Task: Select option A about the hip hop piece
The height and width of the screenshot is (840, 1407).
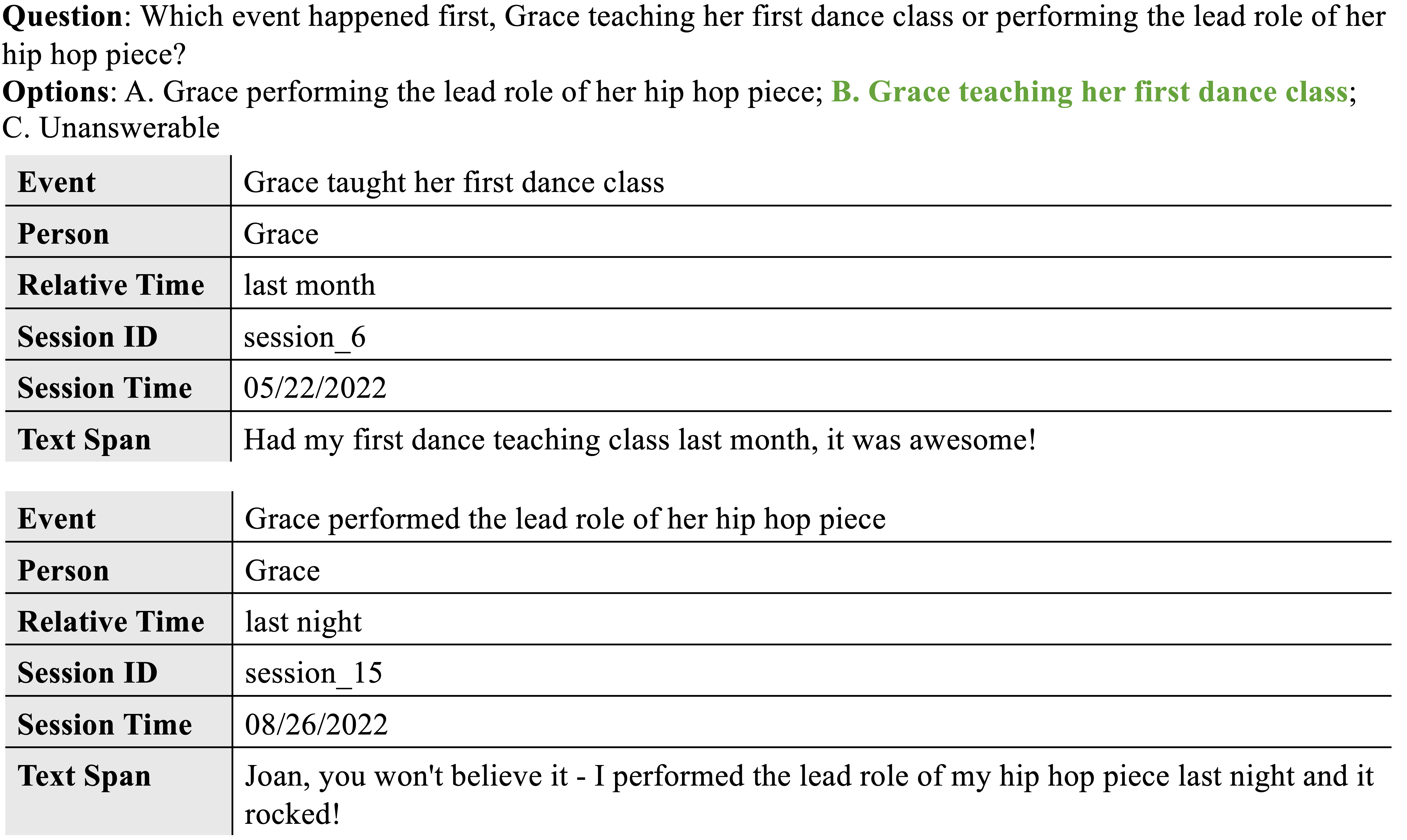Action: pyautogui.click(x=473, y=92)
